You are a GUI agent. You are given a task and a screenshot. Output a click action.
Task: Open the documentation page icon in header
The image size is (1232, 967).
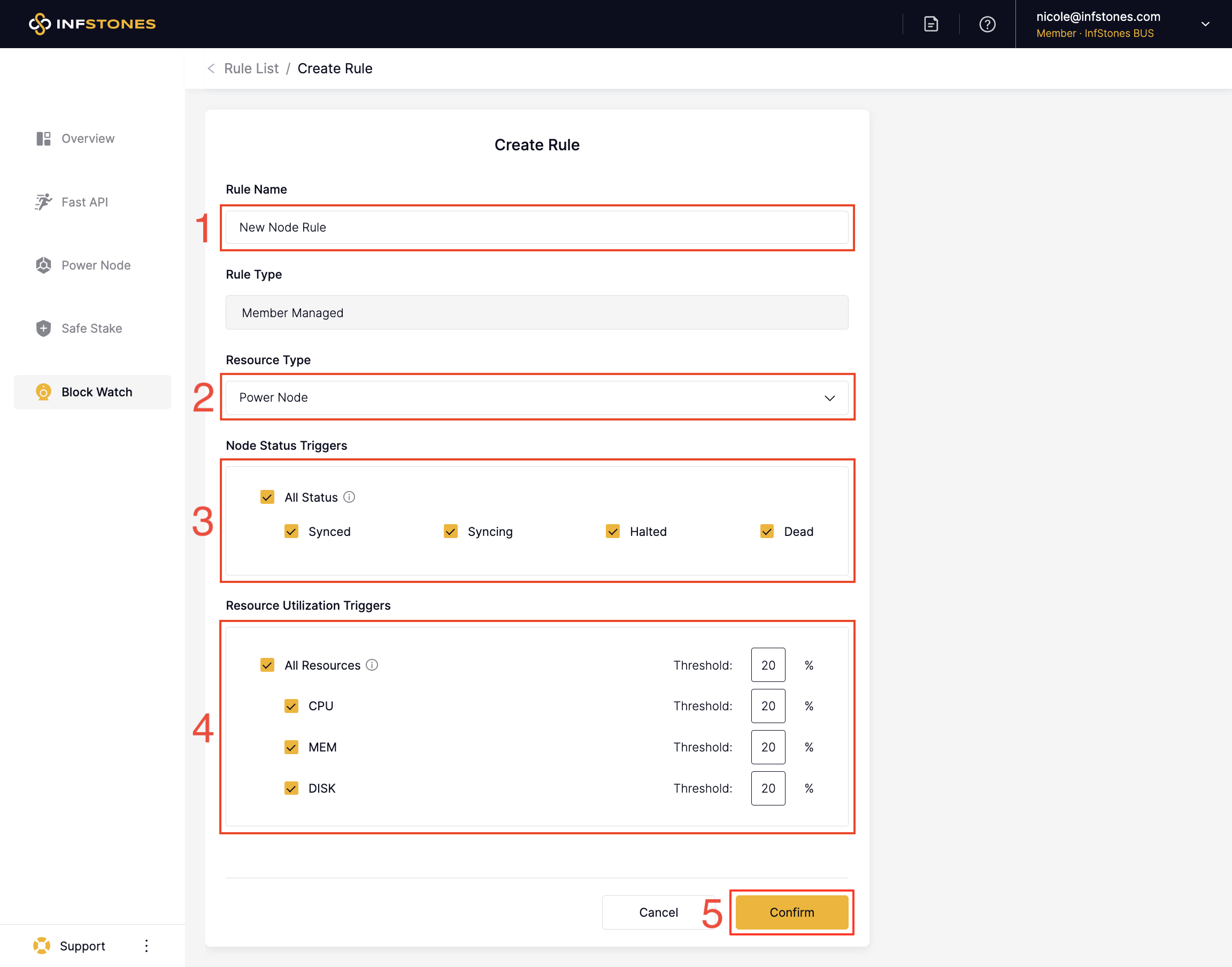click(x=931, y=24)
